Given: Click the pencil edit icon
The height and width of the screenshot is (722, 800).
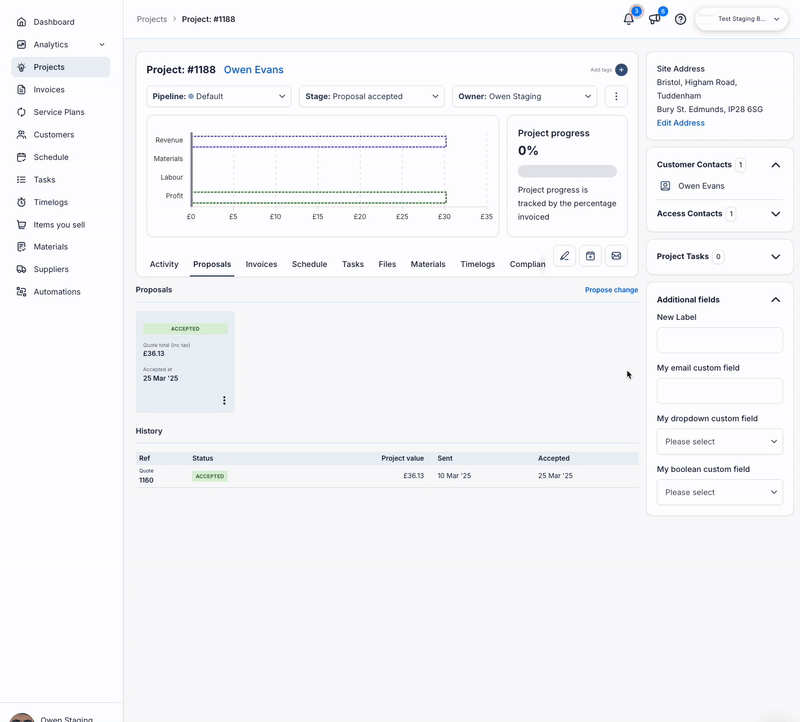Looking at the screenshot, I should pos(564,256).
